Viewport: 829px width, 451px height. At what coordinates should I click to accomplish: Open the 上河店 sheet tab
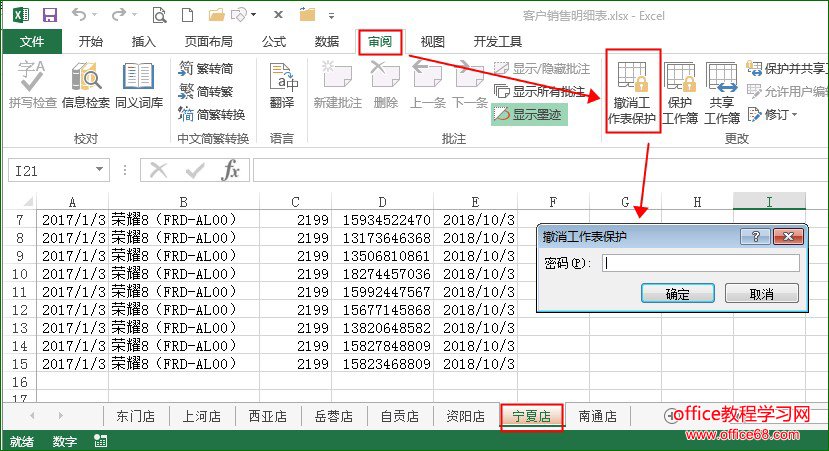(x=202, y=417)
